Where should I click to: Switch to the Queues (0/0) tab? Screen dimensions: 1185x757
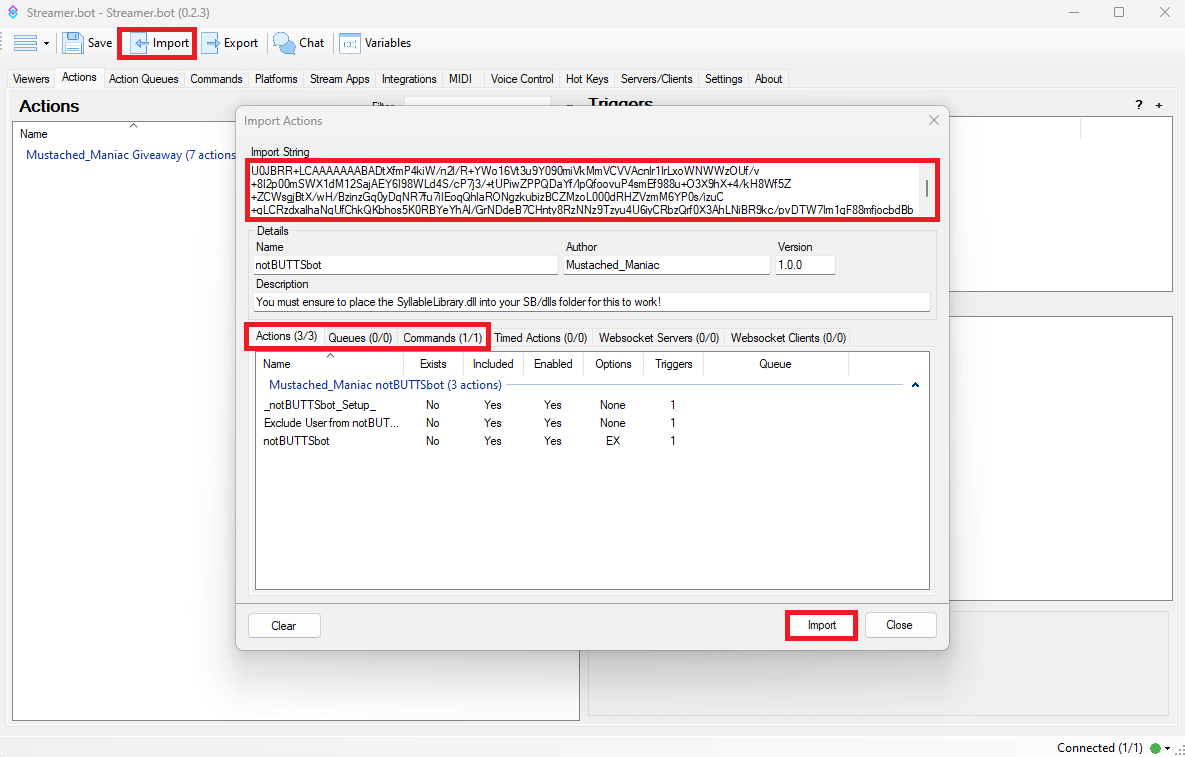coord(360,338)
